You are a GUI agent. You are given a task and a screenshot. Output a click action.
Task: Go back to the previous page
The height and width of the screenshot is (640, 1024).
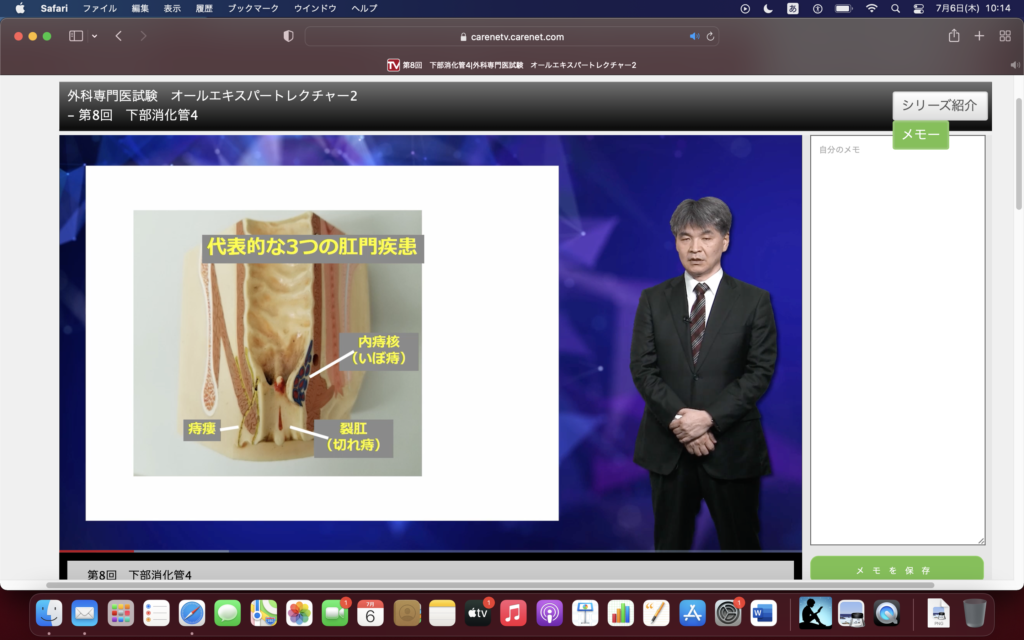[x=118, y=36]
